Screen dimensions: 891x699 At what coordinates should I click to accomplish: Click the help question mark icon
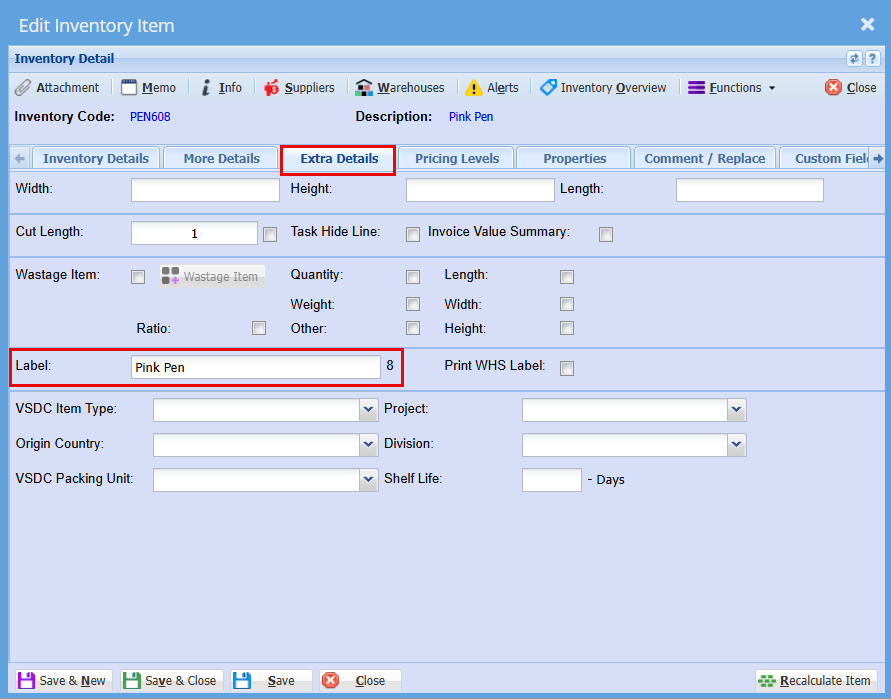pyautogui.click(x=872, y=59)
